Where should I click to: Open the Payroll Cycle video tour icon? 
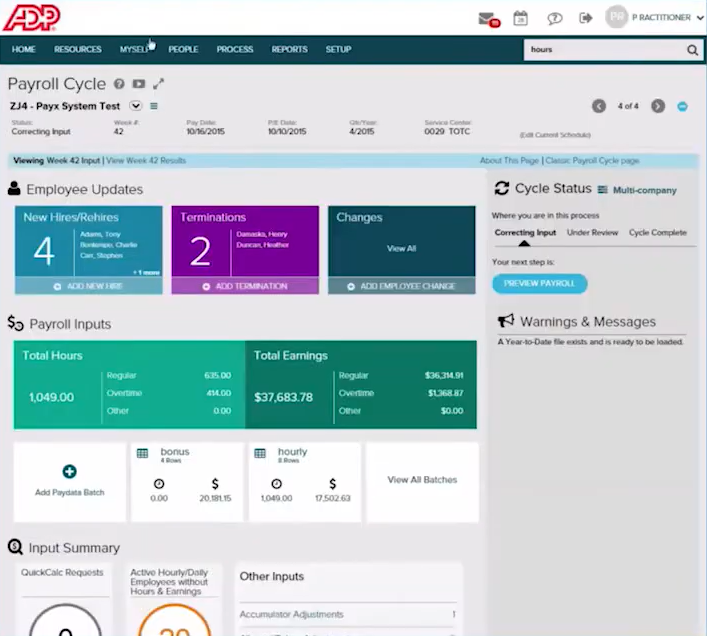point(139,84)
